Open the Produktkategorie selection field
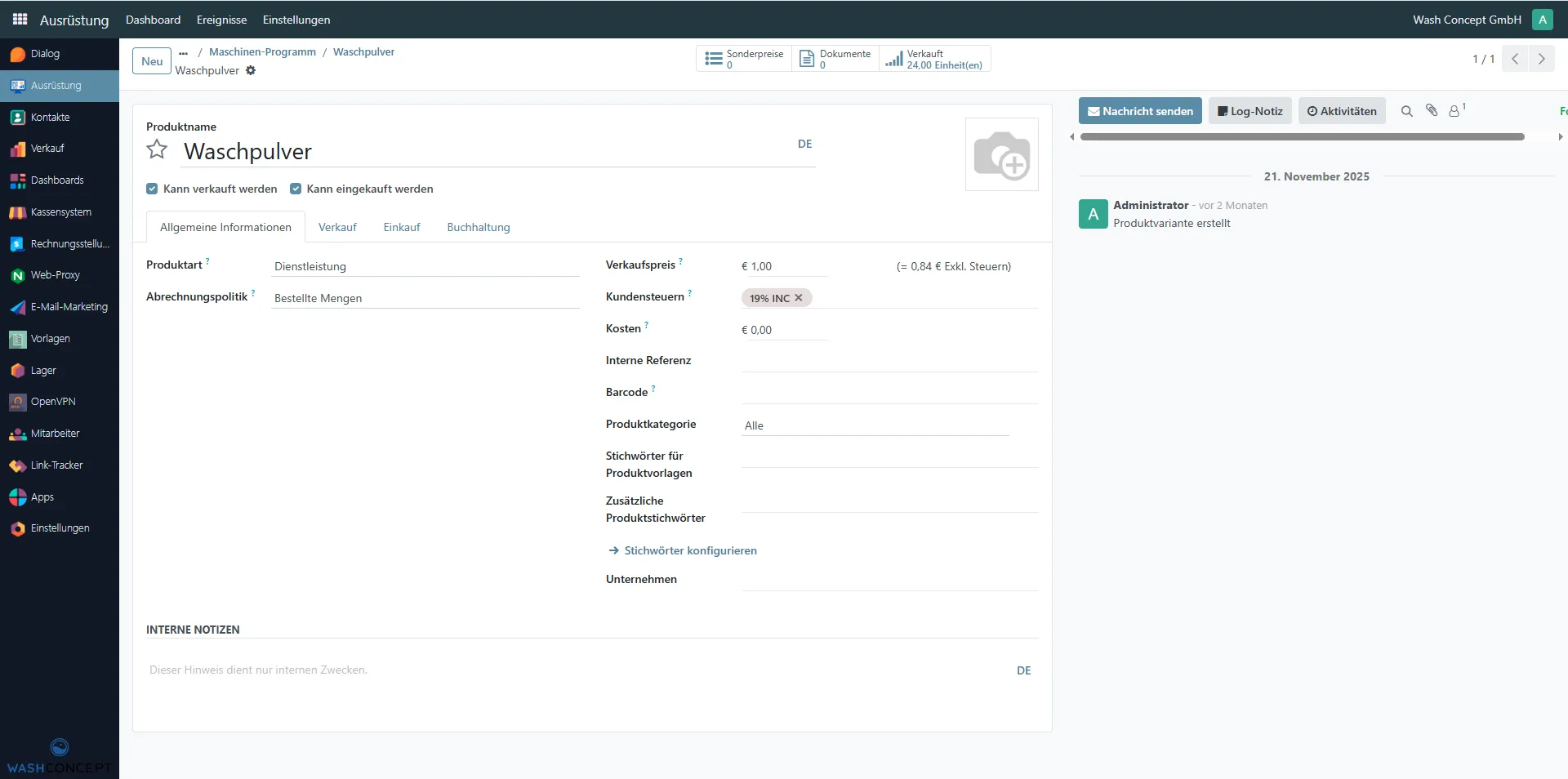Viewport: 1568px width, 779px height. (874, 425)
